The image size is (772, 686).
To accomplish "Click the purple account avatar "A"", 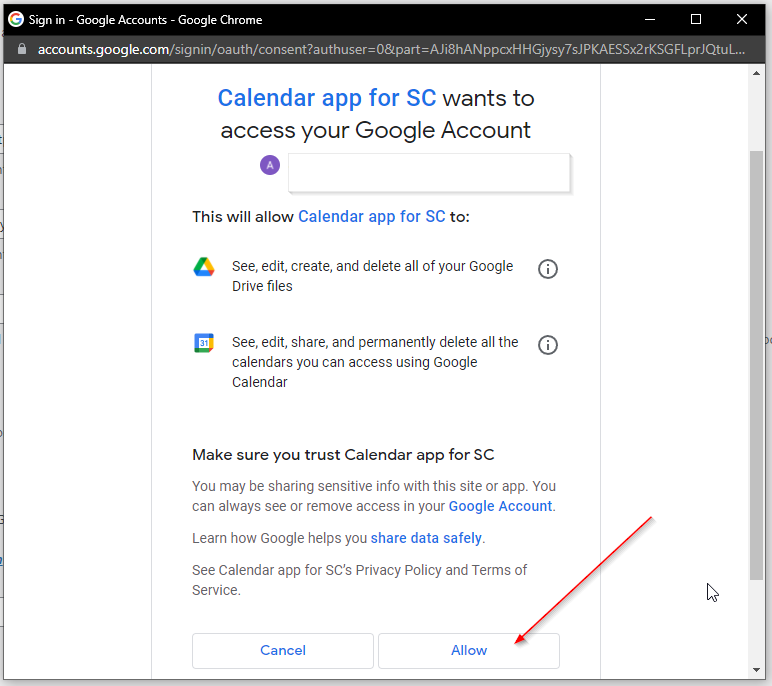I will (x=270, y=165).
